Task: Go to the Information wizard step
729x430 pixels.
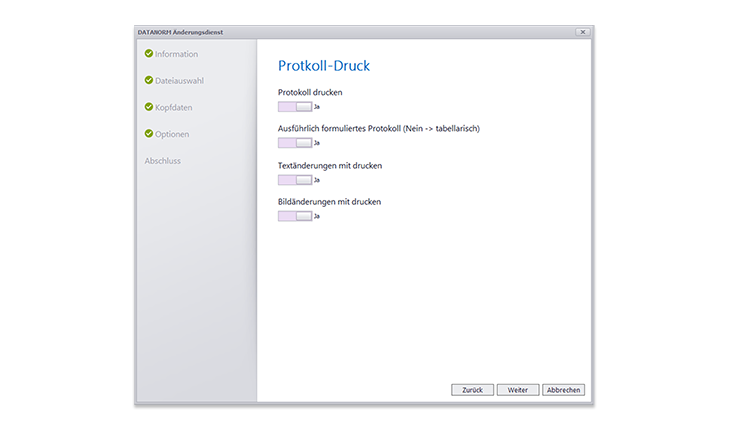Action: (176, 54)
